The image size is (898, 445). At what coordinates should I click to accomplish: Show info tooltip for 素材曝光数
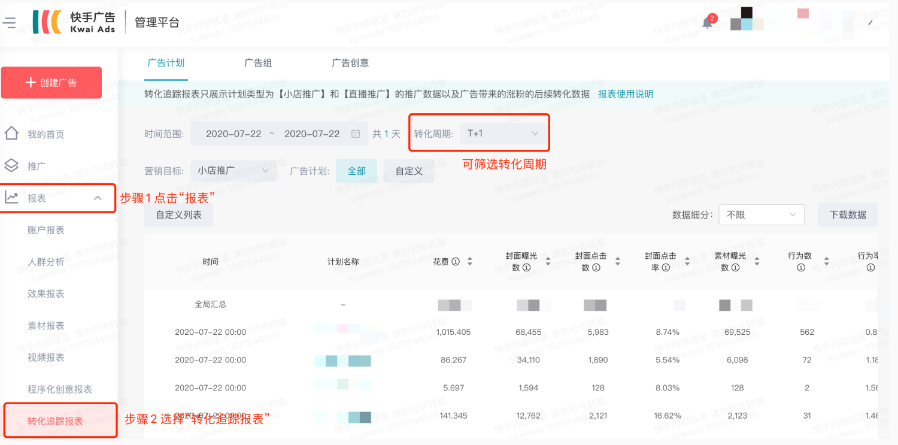point(735,267)
